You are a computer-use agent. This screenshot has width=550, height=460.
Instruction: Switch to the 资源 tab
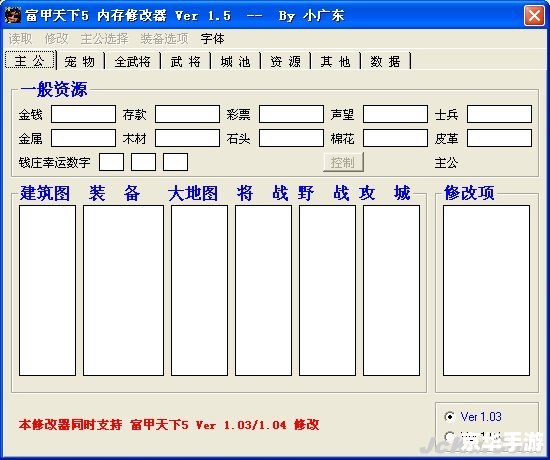click(x=286, y=62)
